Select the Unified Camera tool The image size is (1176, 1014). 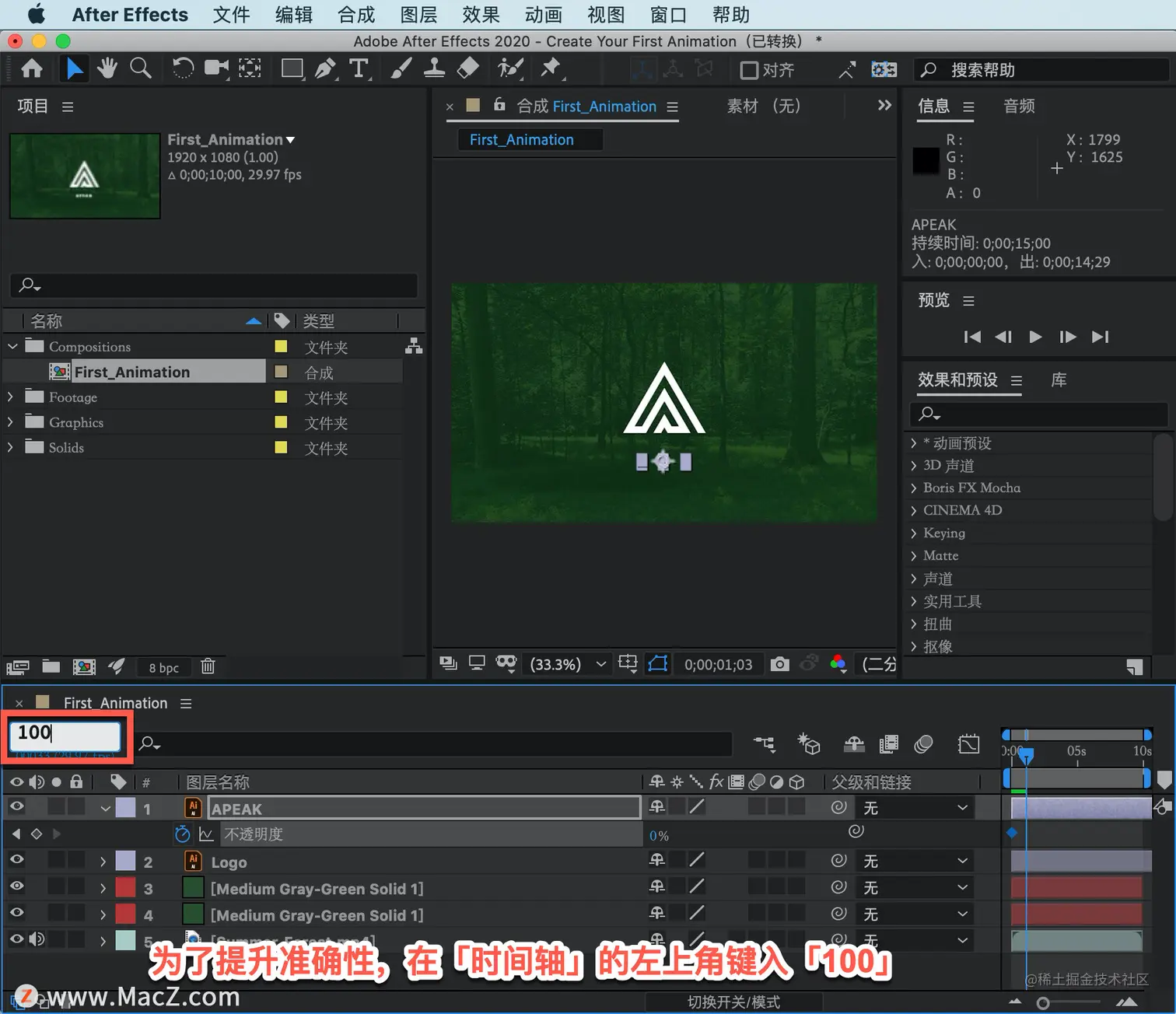coord(216,69)
